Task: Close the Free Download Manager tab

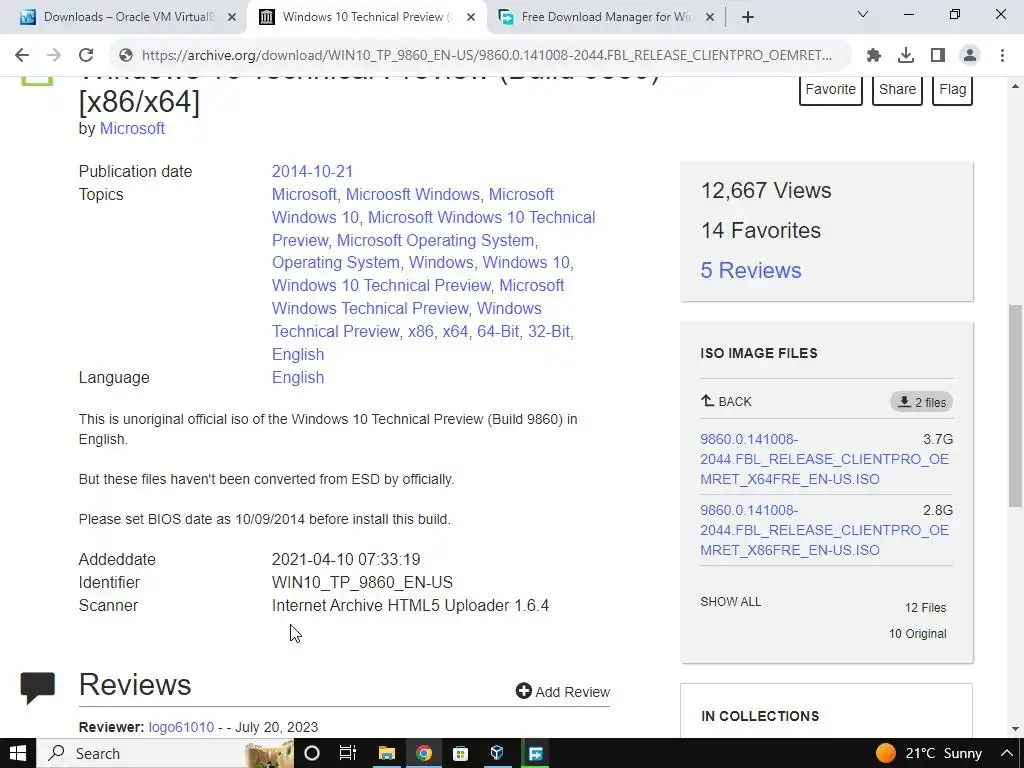Action: (x=710, y=18)
